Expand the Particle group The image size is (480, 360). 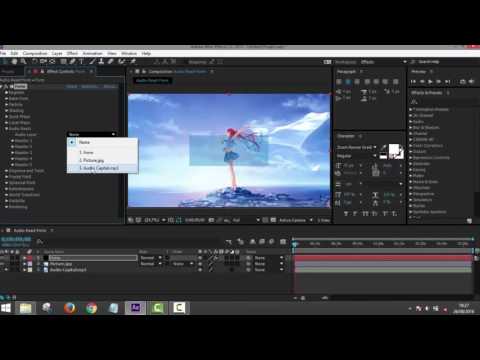click(x=6, y=105)
